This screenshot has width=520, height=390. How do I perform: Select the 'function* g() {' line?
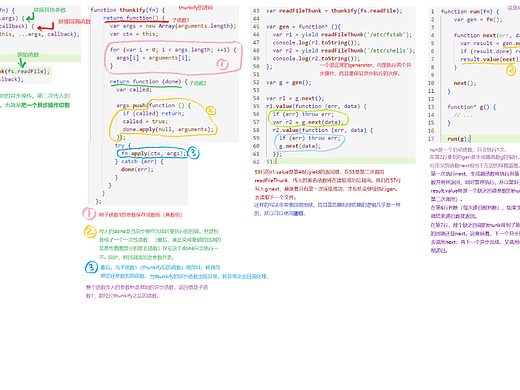point(472,107)
